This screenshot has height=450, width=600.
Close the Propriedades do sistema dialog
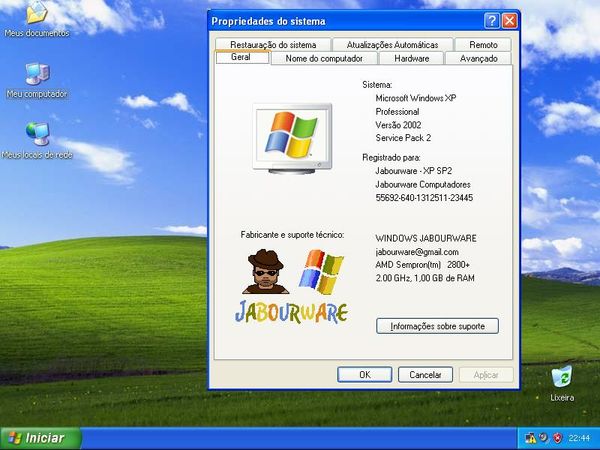(x=509, y=21)
